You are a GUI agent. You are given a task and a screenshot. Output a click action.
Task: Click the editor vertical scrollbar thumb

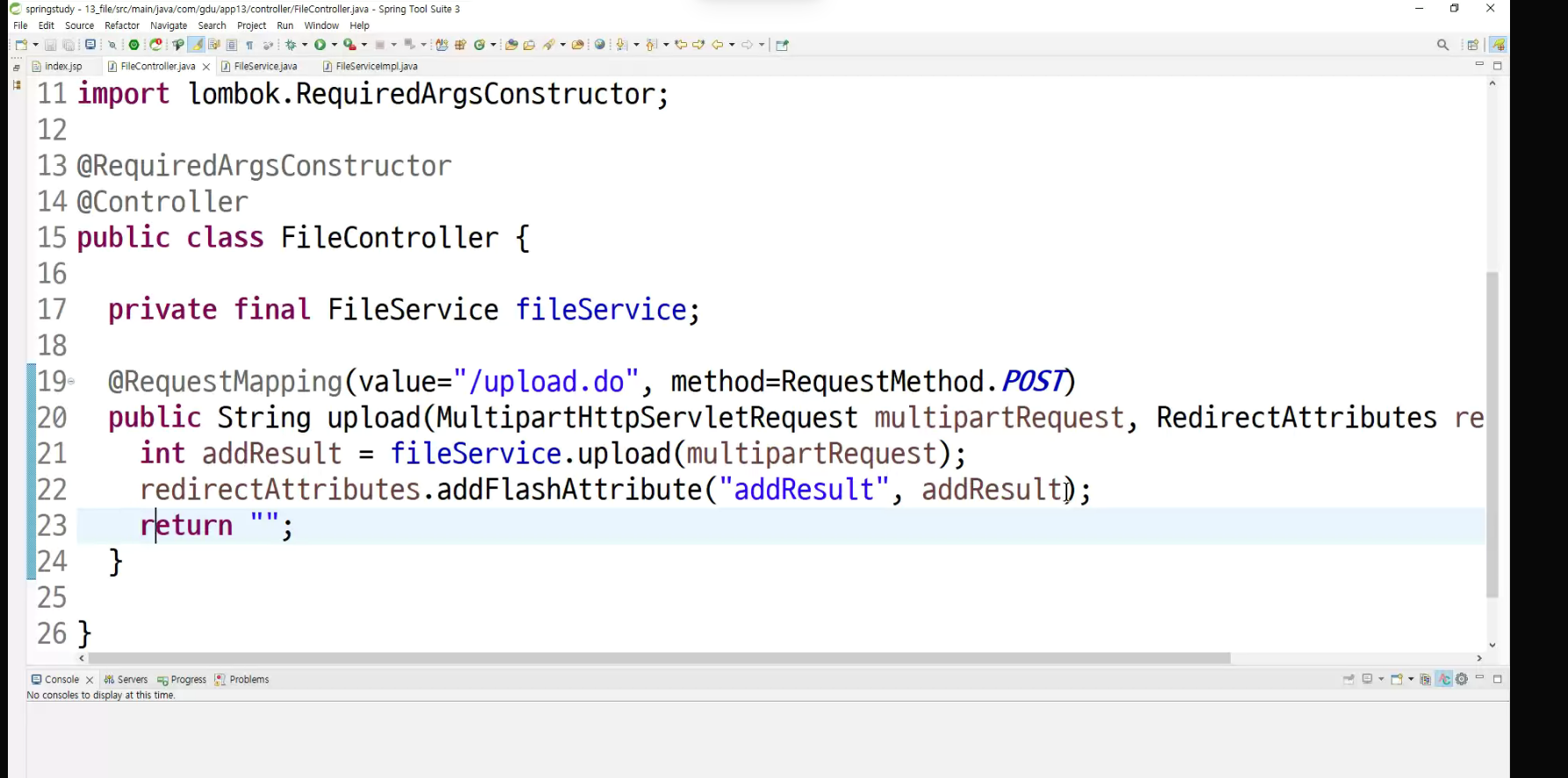click(1492, 435)
